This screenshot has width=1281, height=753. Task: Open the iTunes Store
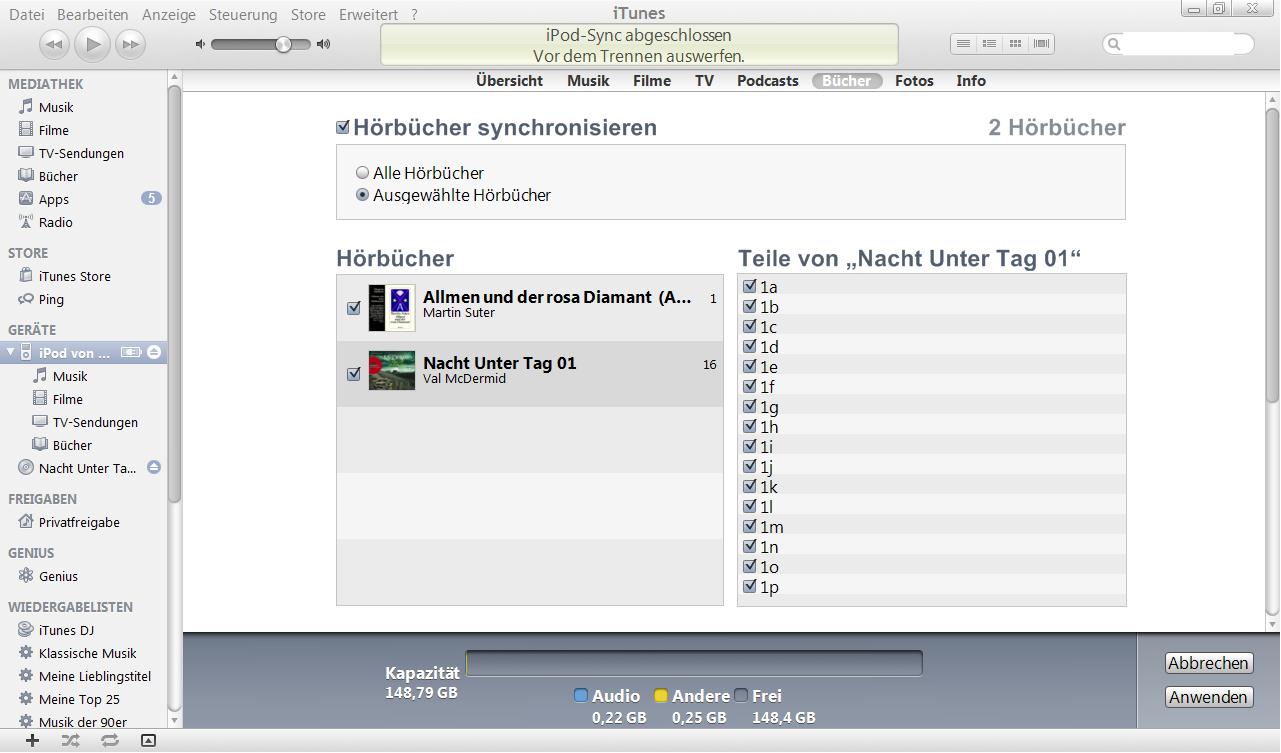point(74,276)
